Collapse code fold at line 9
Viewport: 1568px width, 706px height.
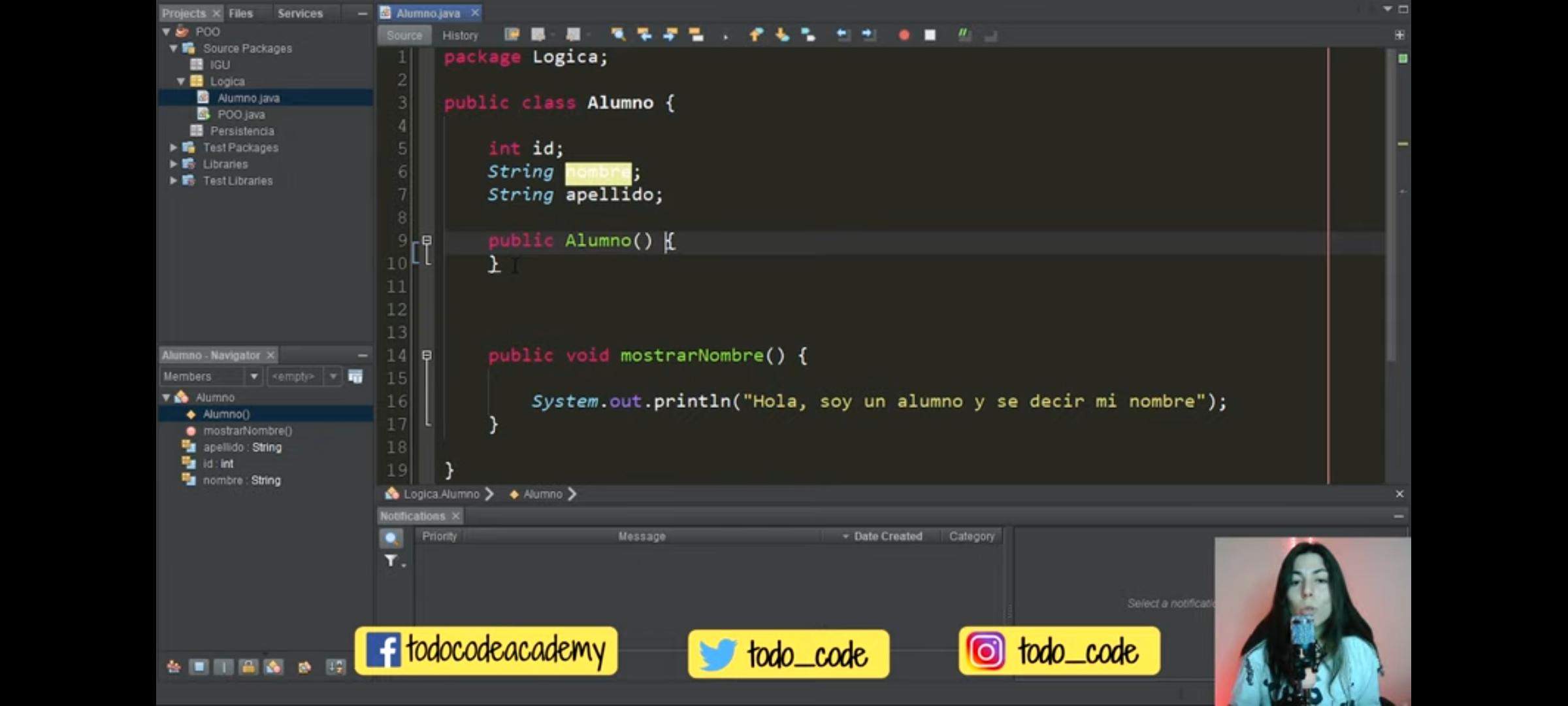point(427,240)
